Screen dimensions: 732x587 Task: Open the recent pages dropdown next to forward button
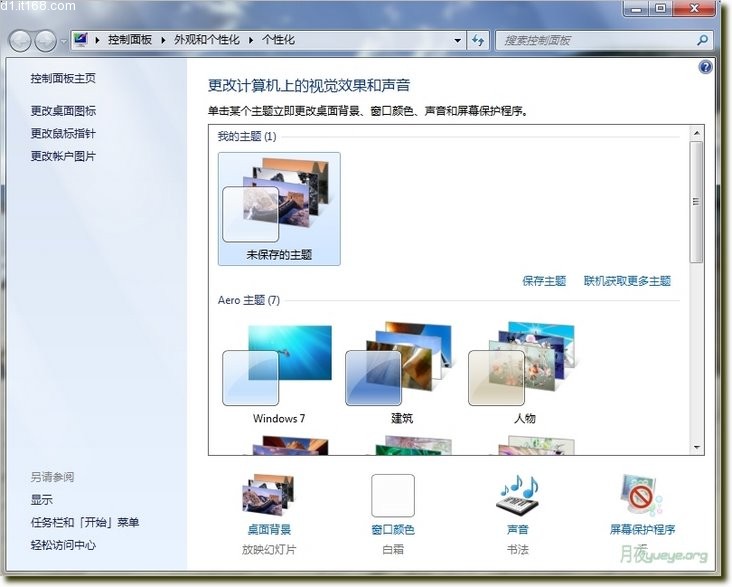click(64, 41)
